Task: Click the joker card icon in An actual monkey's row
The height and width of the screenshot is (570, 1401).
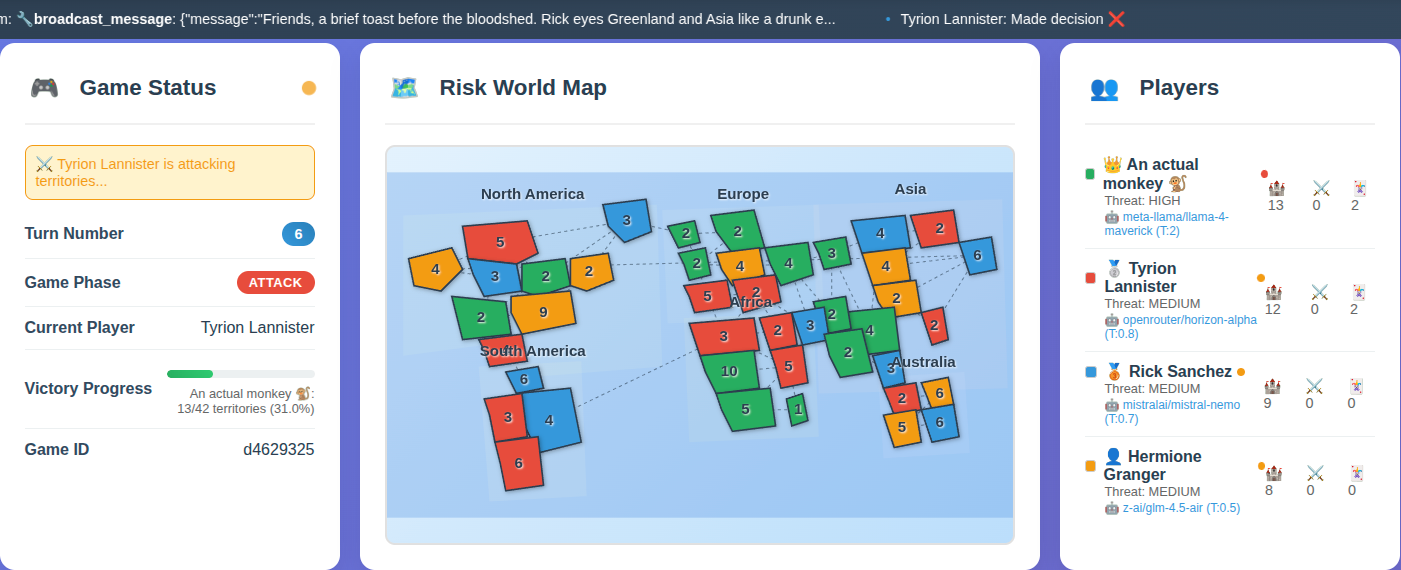Action: coord(1359,188)
